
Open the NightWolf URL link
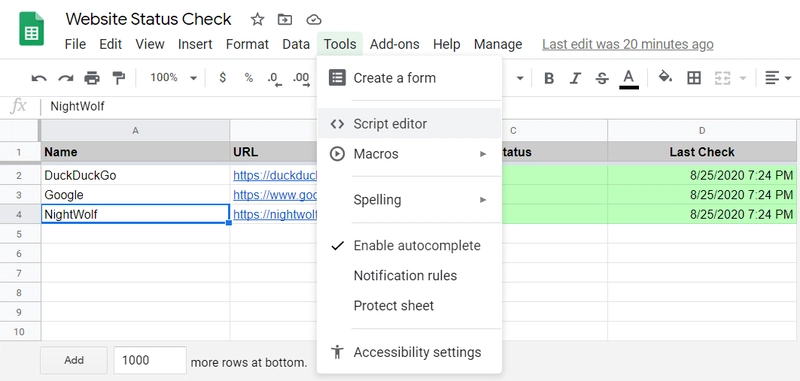point(275,214)
